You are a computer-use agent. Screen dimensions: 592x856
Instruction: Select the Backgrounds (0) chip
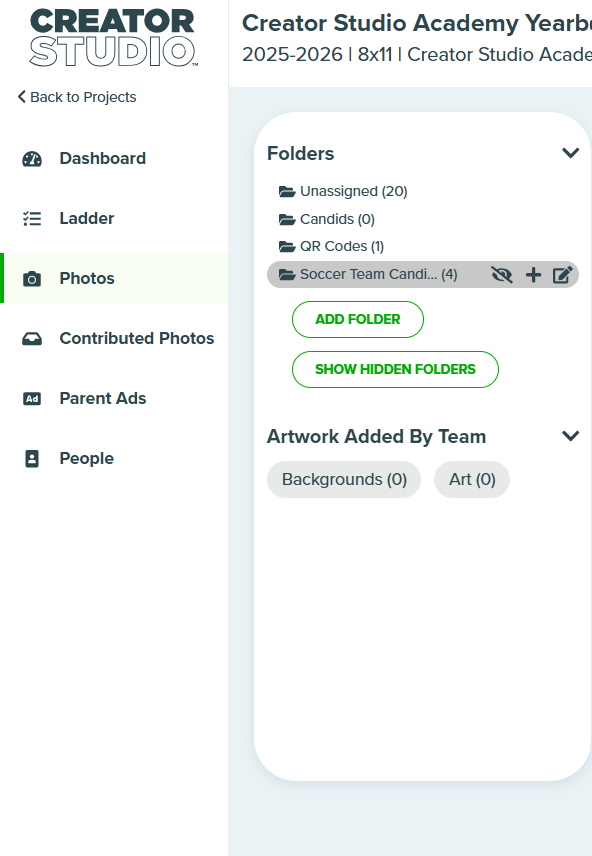click(344, 479)
